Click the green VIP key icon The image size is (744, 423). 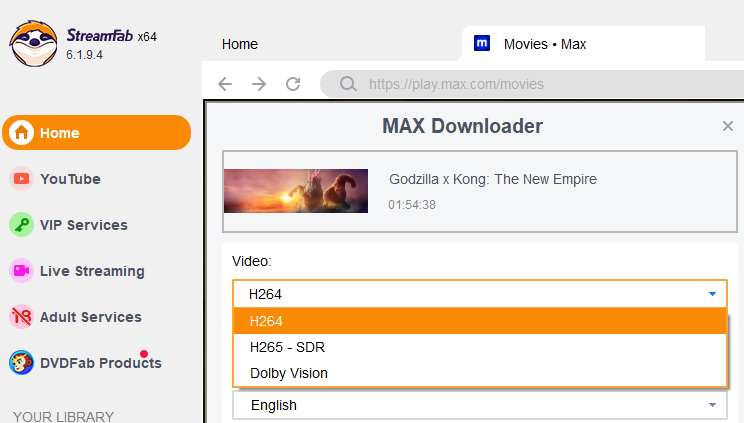(x=21, y=225)
